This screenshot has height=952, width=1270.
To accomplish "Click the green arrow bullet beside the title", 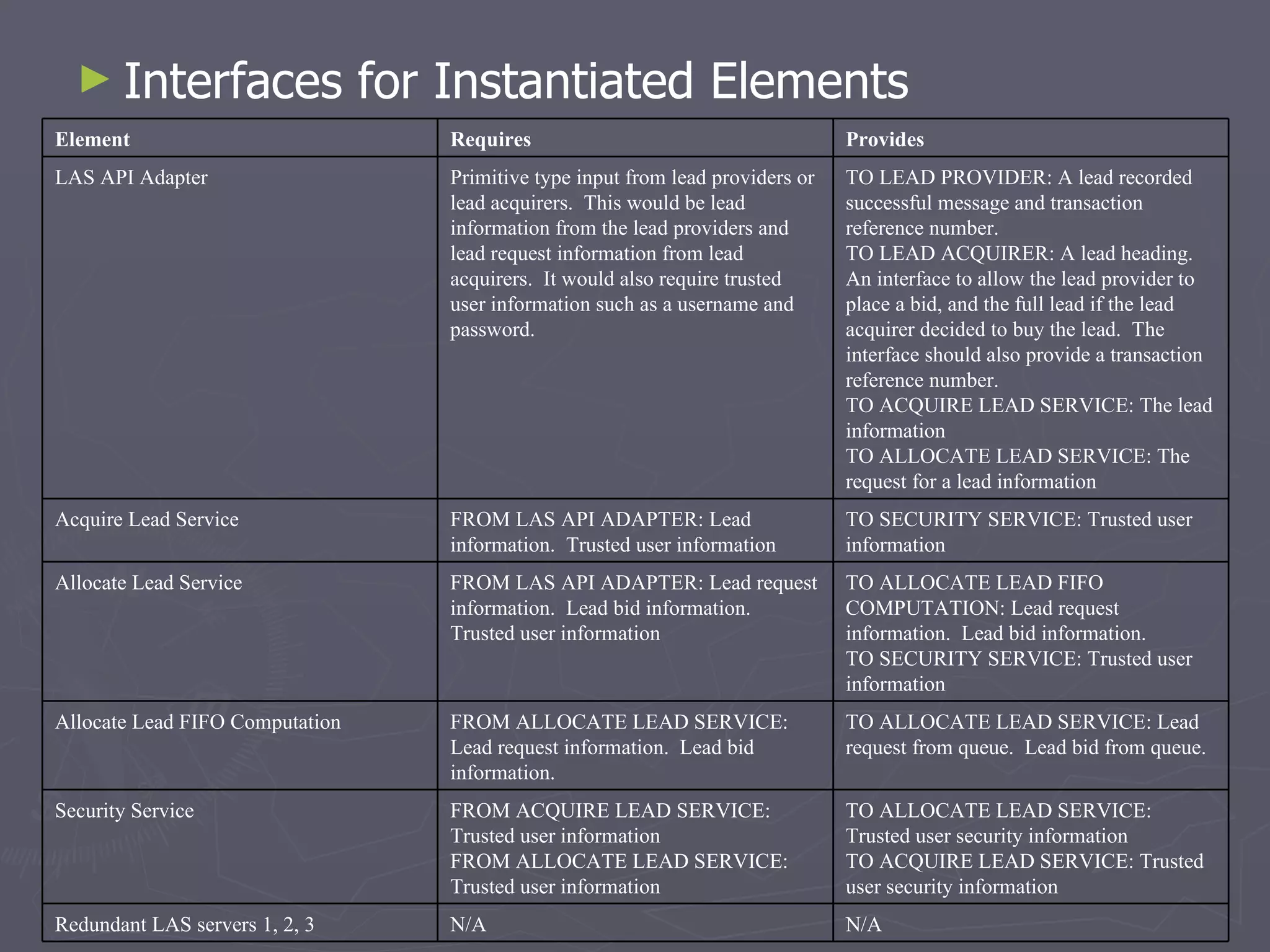I will click(x=95, y=80).
